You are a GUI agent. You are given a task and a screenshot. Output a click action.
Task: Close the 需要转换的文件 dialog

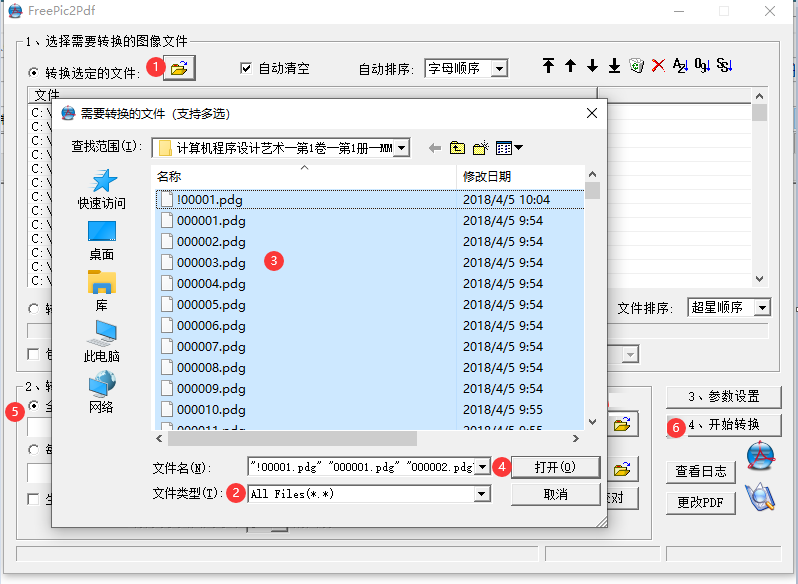pos(592,113)
